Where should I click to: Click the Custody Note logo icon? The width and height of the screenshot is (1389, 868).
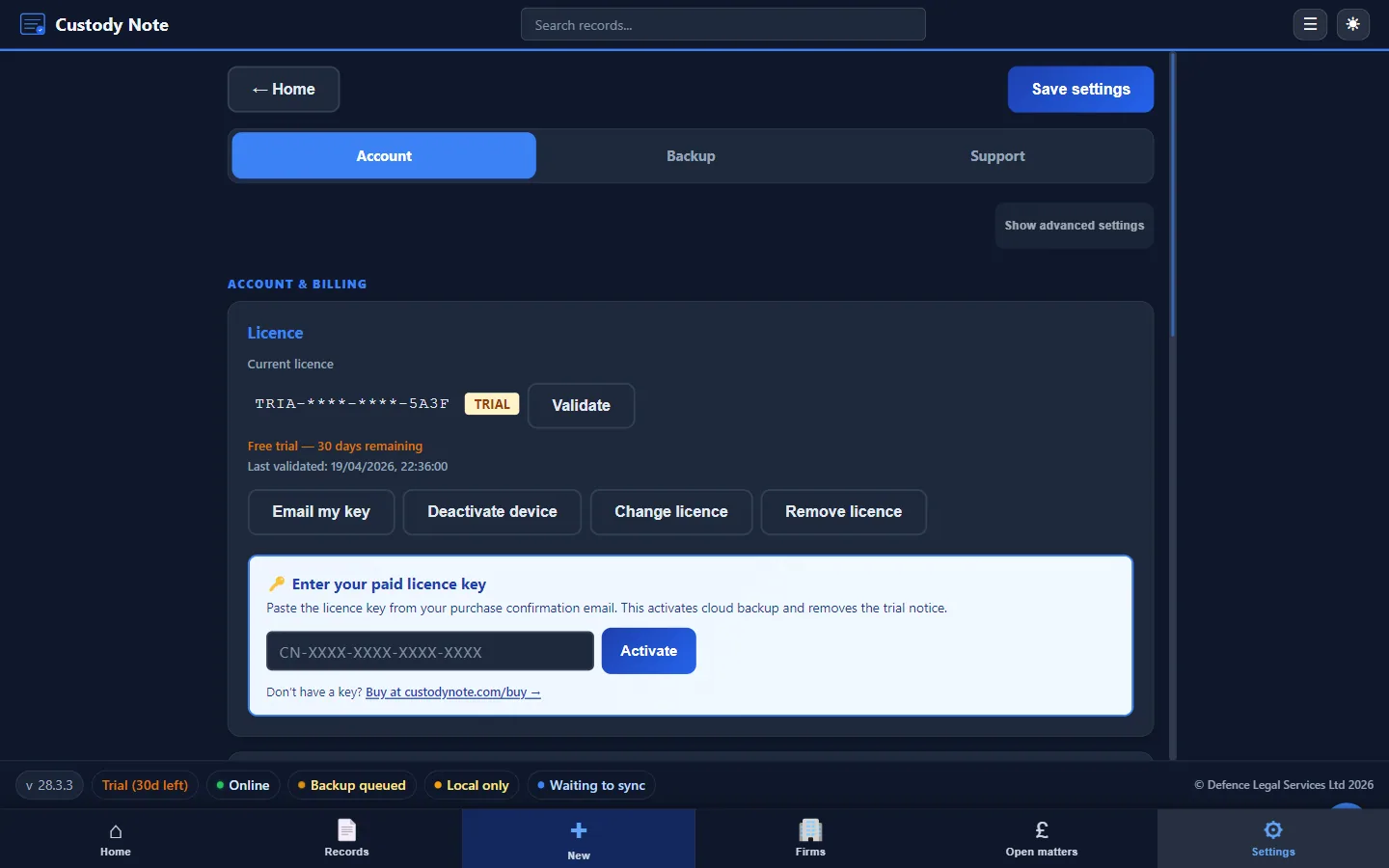coord(33,24)
